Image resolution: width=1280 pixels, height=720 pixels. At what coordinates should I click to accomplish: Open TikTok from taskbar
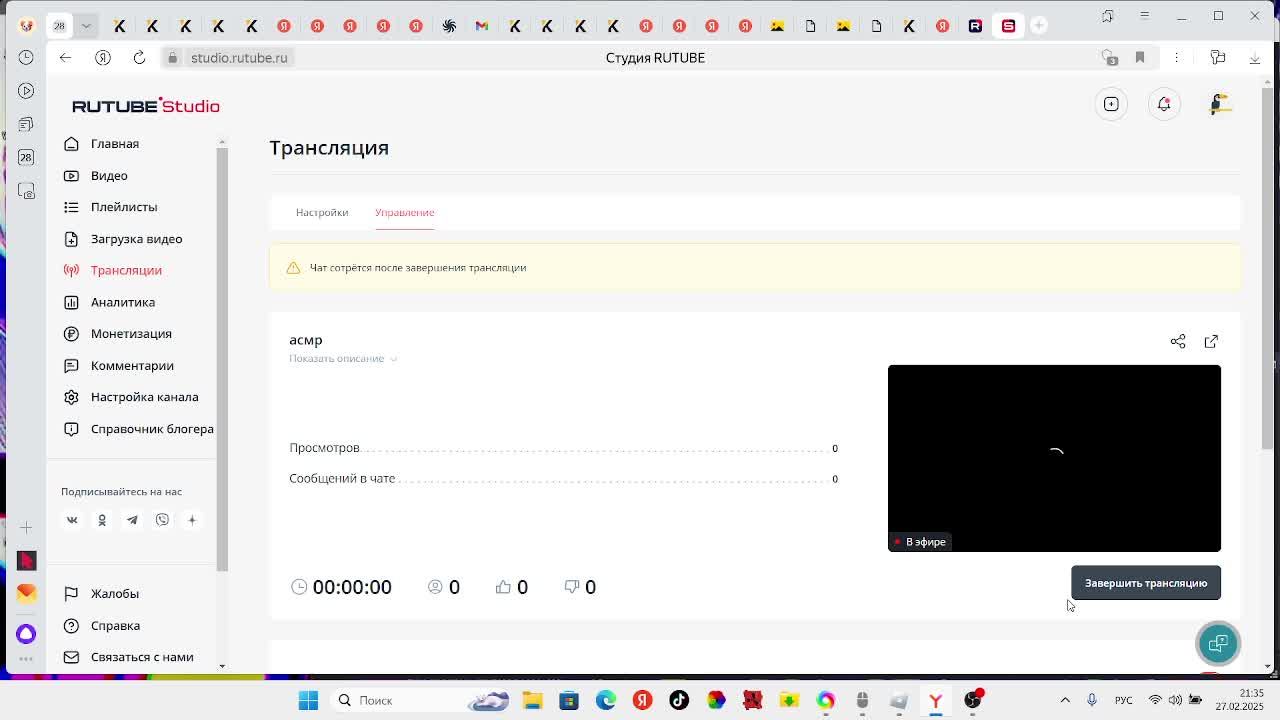[x=679, y=700]
